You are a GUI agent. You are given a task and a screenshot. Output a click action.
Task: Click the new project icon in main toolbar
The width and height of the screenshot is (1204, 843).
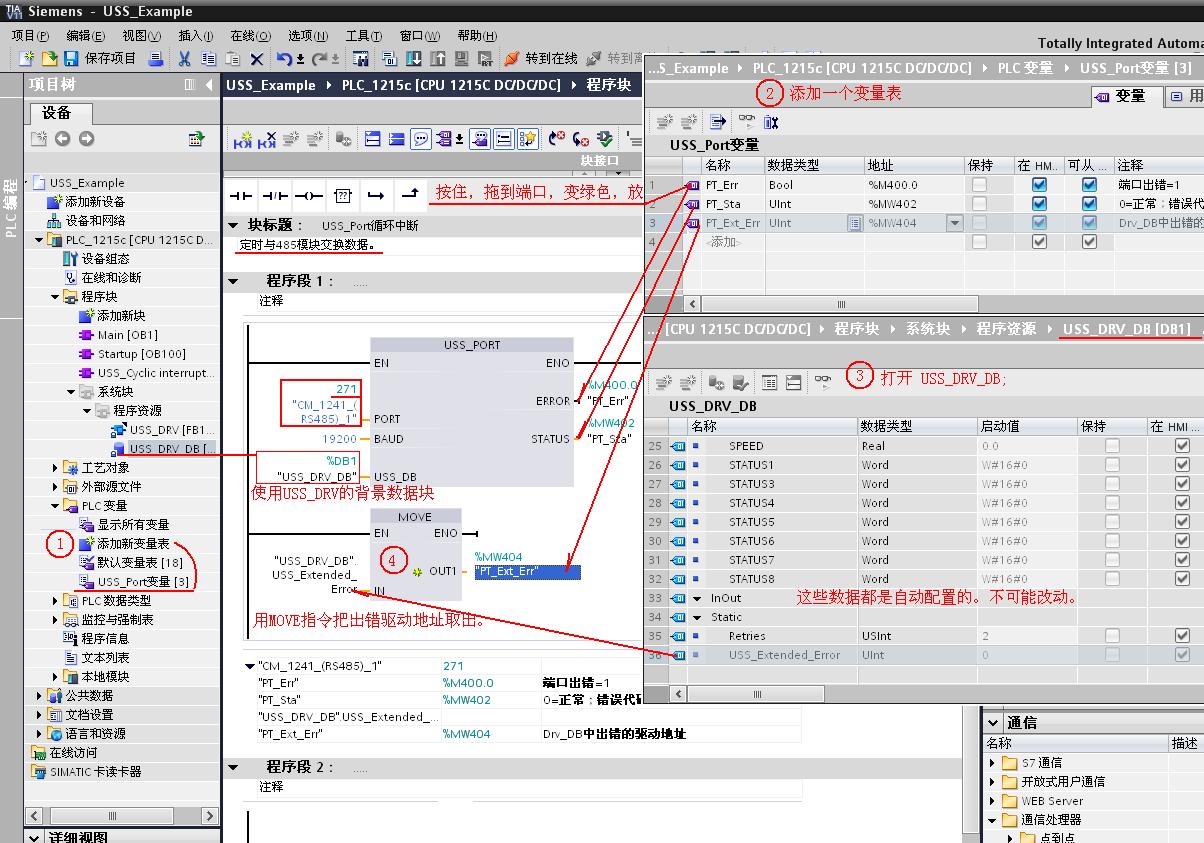(26, 58)
